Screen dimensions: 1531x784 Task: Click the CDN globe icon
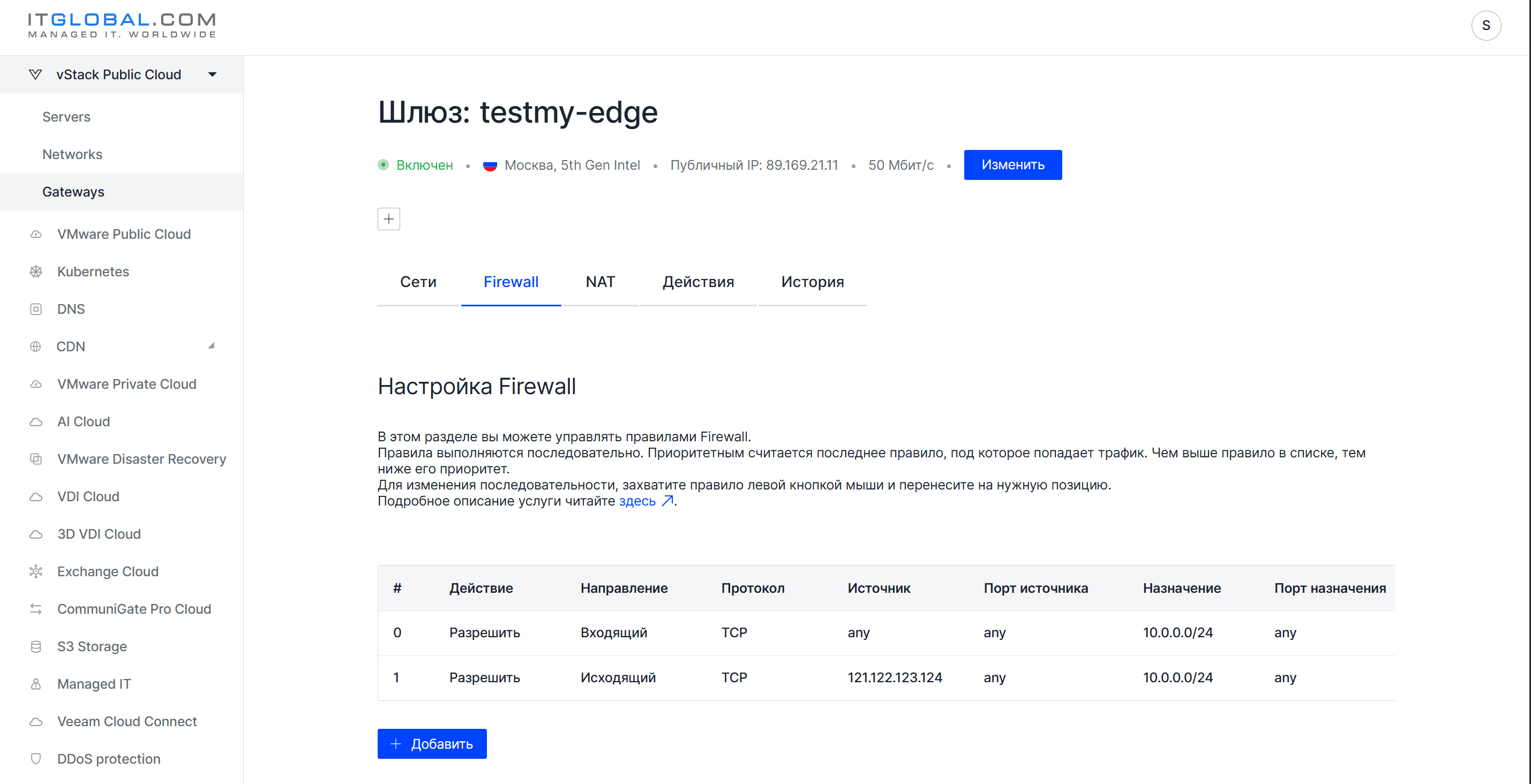[36, 346]
